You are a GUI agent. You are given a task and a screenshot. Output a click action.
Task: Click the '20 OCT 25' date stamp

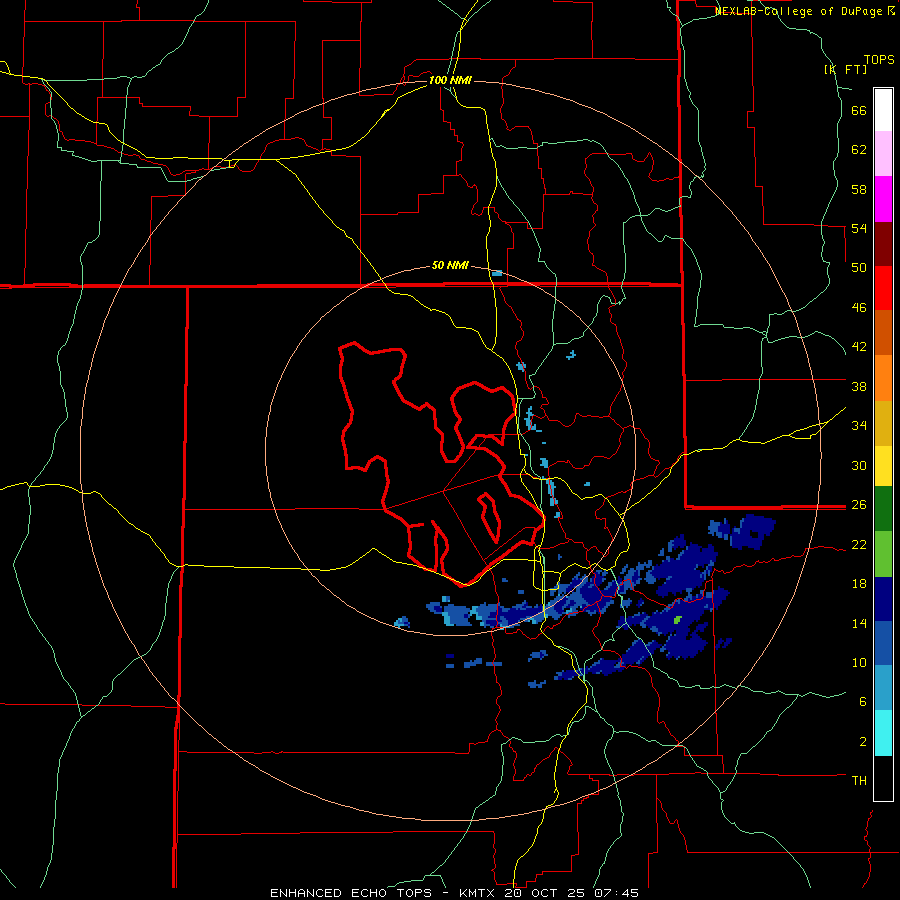[x=546, y=893]
